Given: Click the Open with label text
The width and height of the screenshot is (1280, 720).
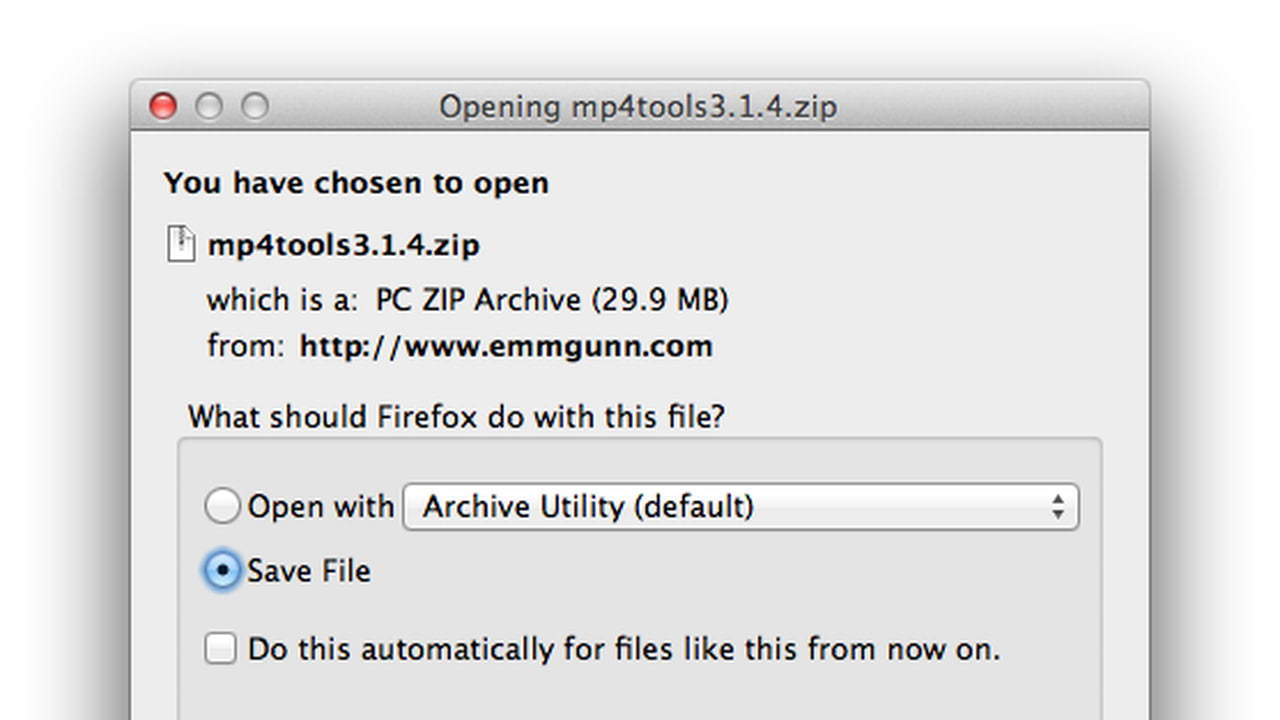Looking at the screenshot, I should (320, 506).
